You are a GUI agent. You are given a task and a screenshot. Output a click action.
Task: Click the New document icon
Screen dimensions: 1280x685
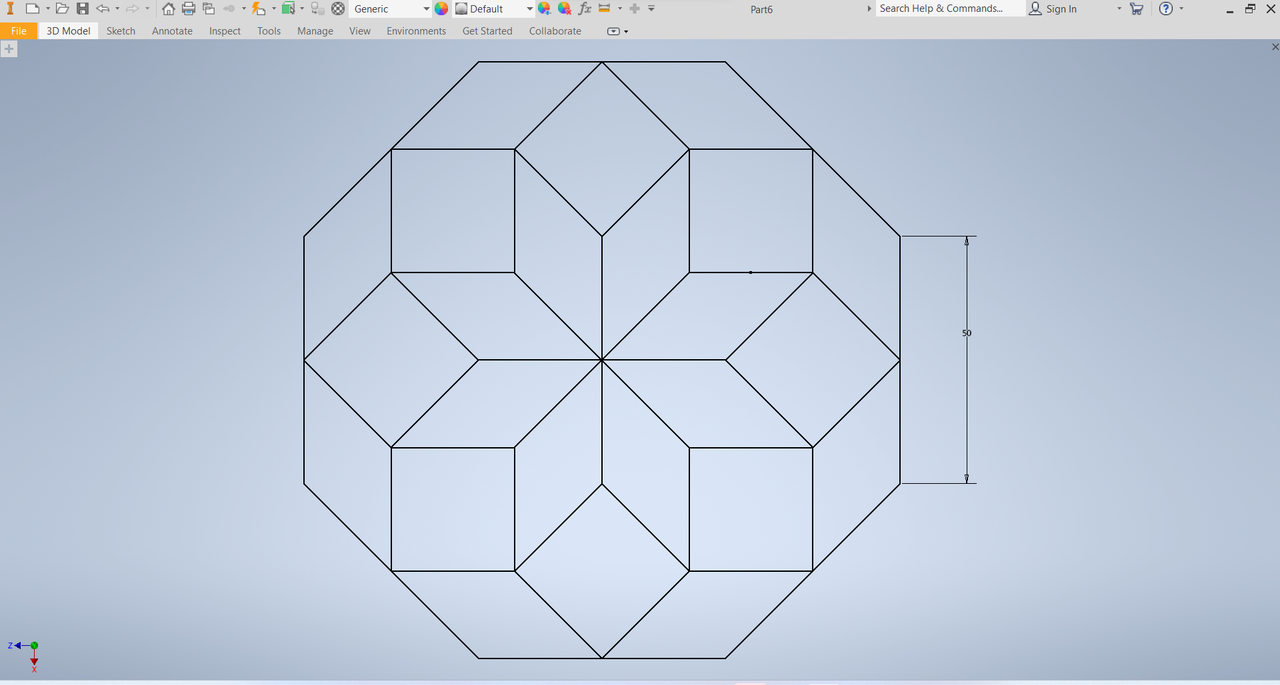point(32,9)
